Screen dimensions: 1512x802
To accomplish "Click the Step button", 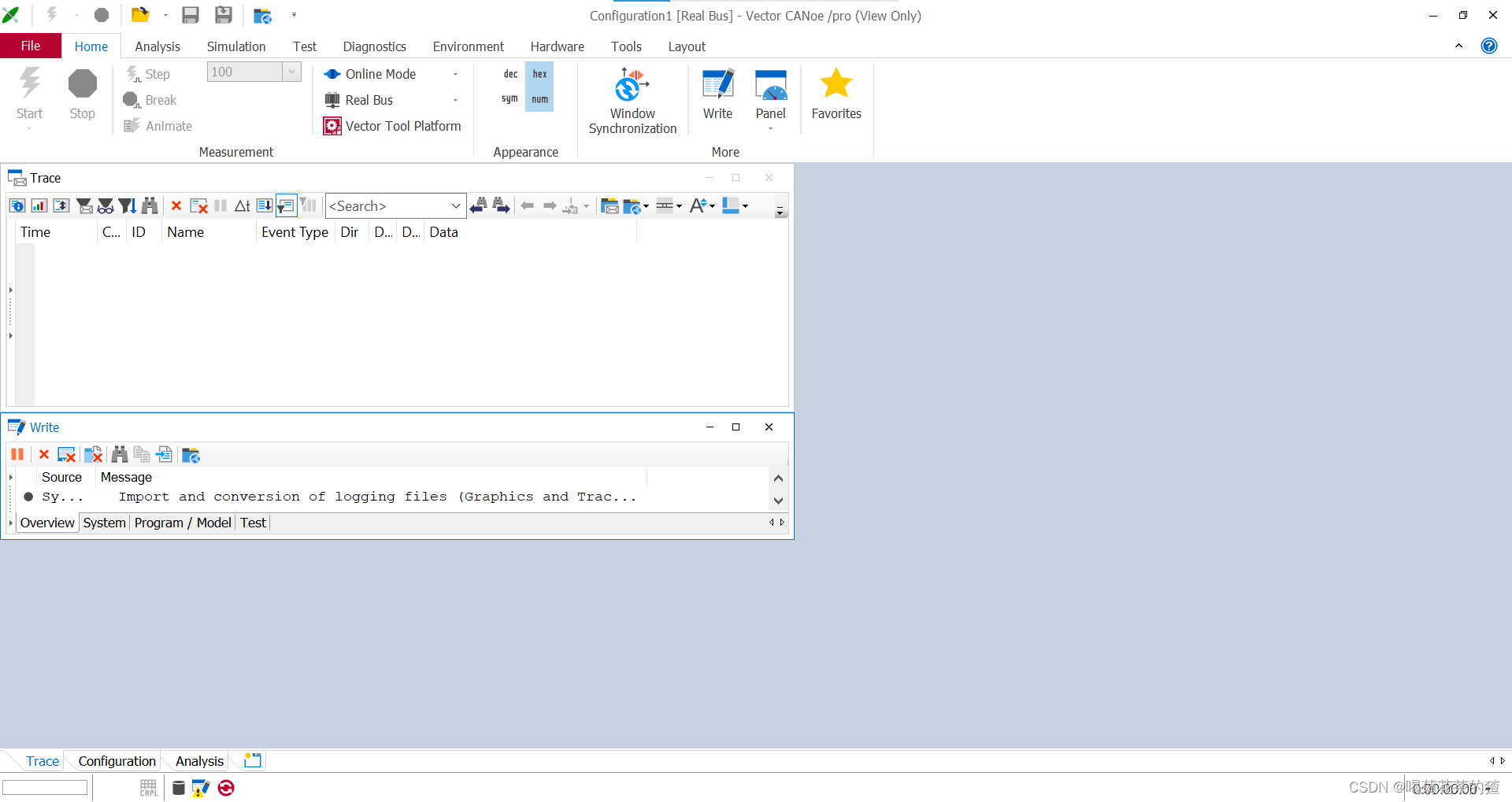I will pos(148,74).
